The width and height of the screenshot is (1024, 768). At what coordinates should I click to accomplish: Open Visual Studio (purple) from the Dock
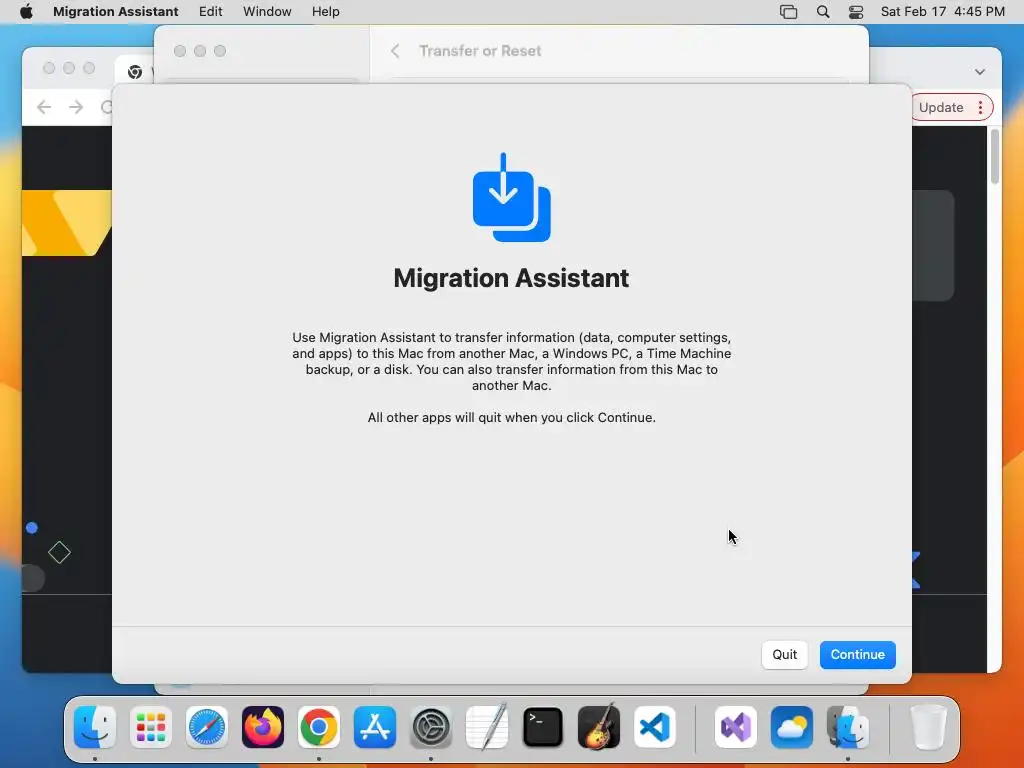click(x=736, y=727)
